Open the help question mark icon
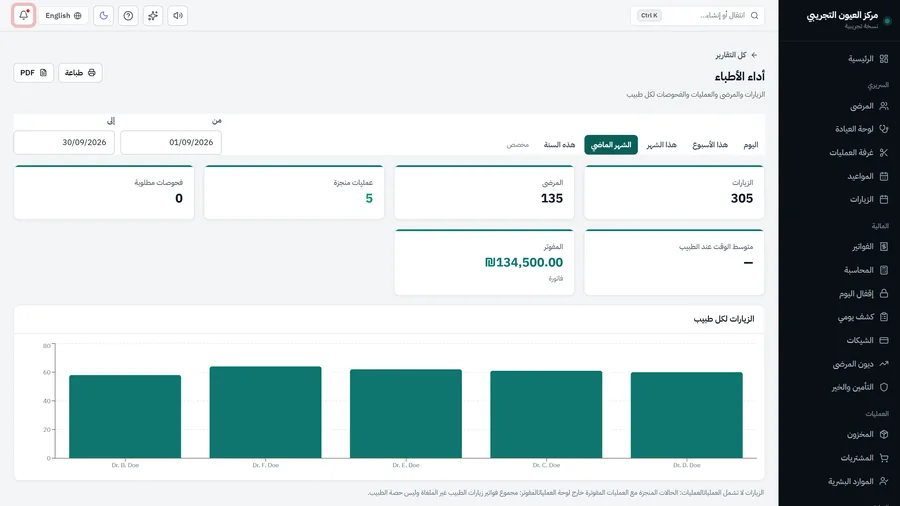Image resolution: width=900 pixels, height=506 pixels. (x=128, y=15)
